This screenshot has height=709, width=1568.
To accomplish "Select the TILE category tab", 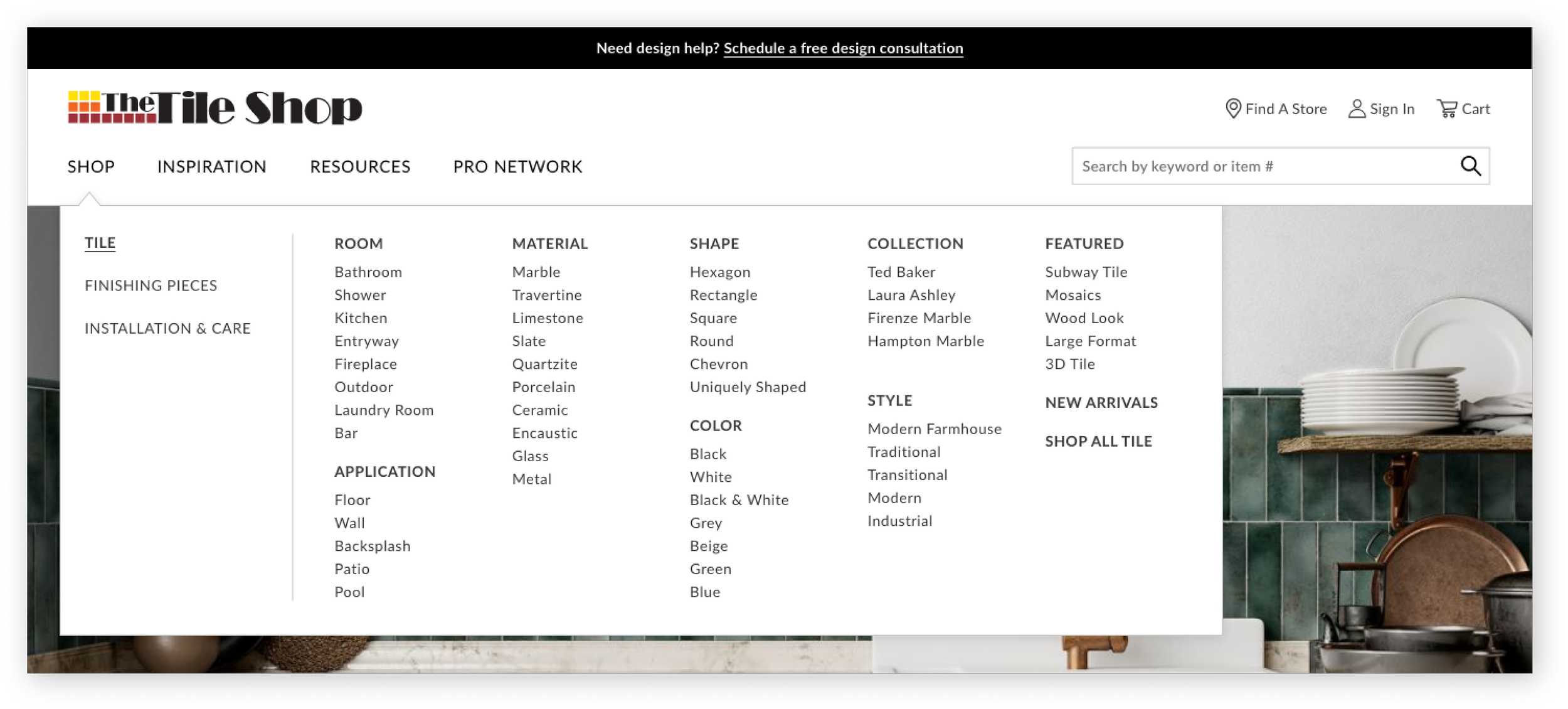I will point(100,243).
